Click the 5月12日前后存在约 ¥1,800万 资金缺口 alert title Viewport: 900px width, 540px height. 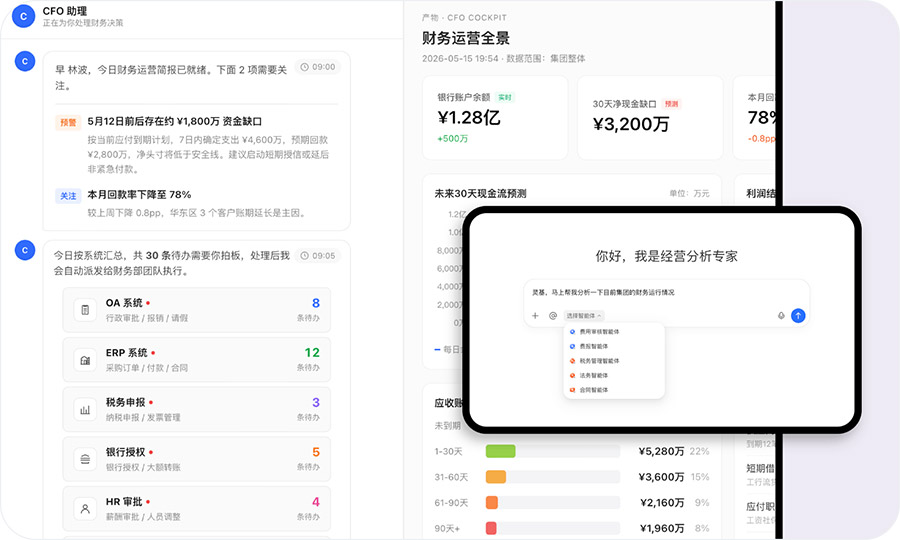tap(174, 122)
